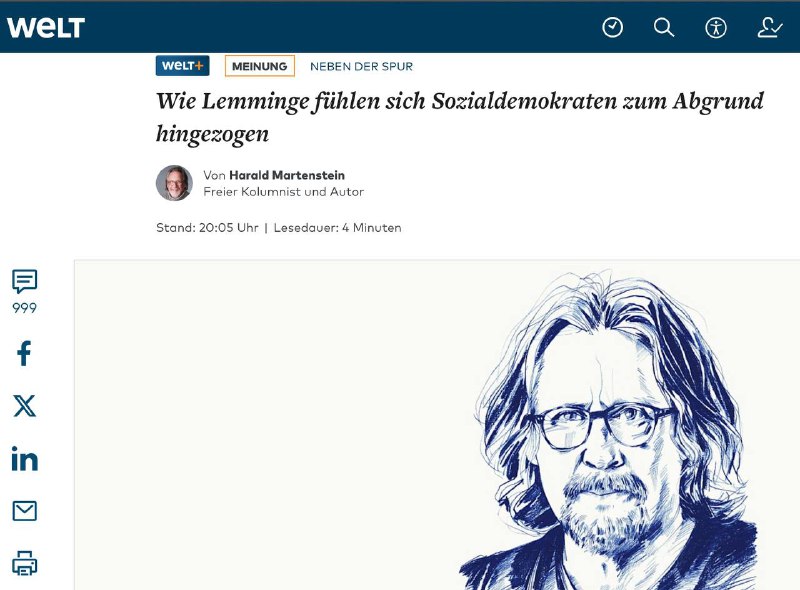
Task: Open the search magnifier in header
Action: tap(664, 27)
